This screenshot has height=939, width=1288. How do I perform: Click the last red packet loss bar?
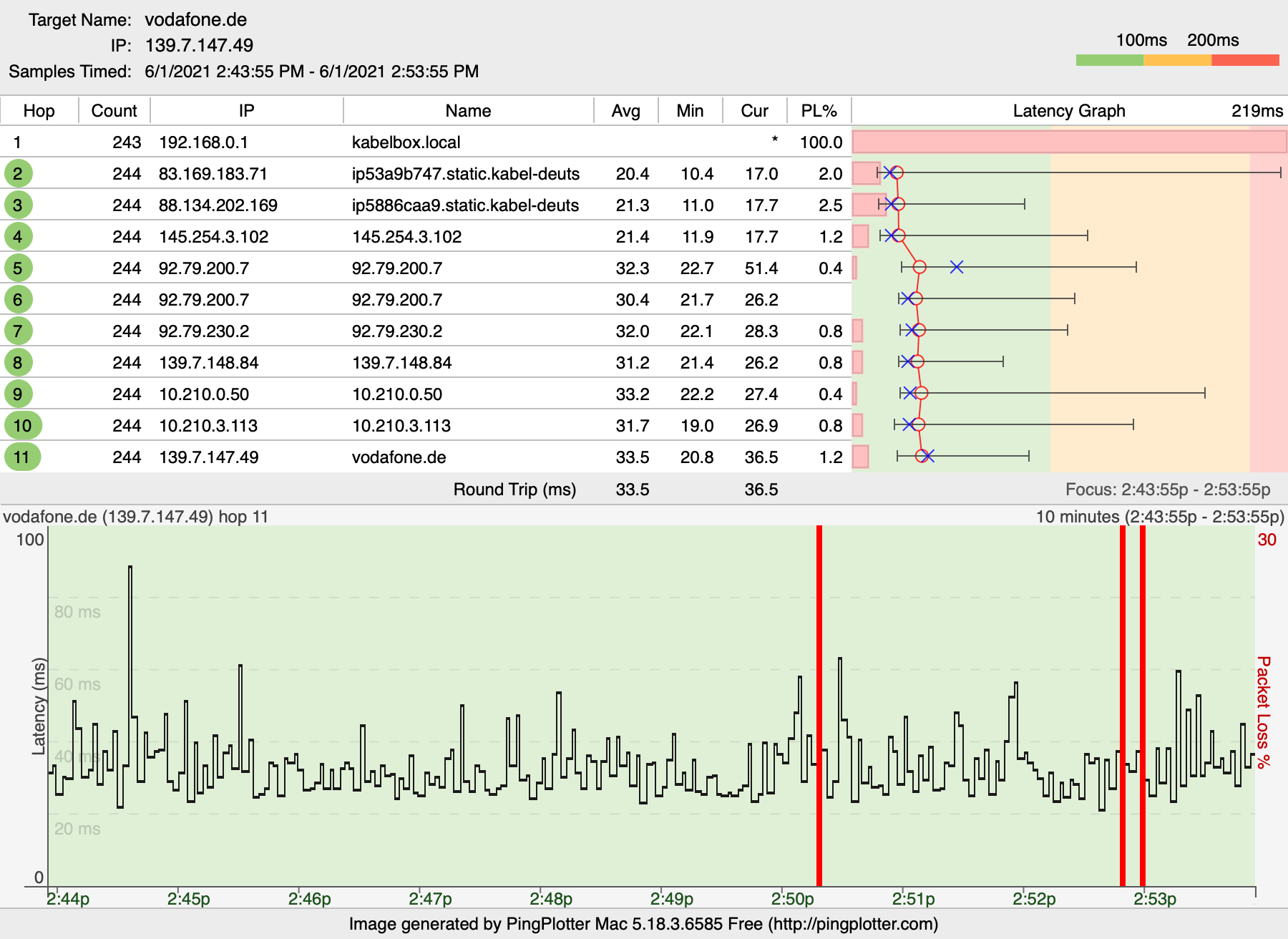tap(1143, 705)
